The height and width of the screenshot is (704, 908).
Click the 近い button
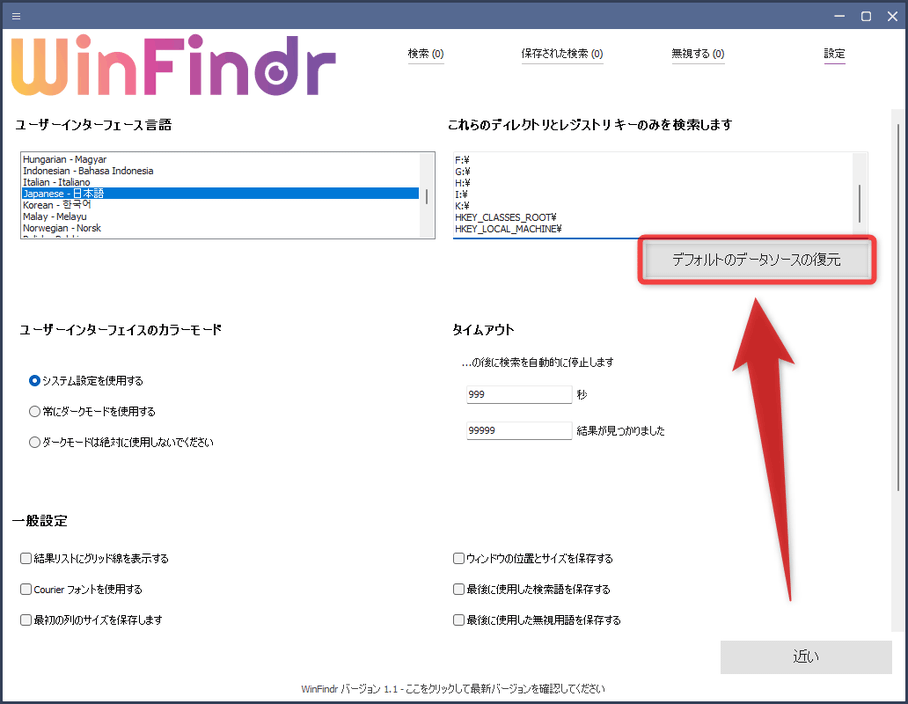click(x=806, y=657)
